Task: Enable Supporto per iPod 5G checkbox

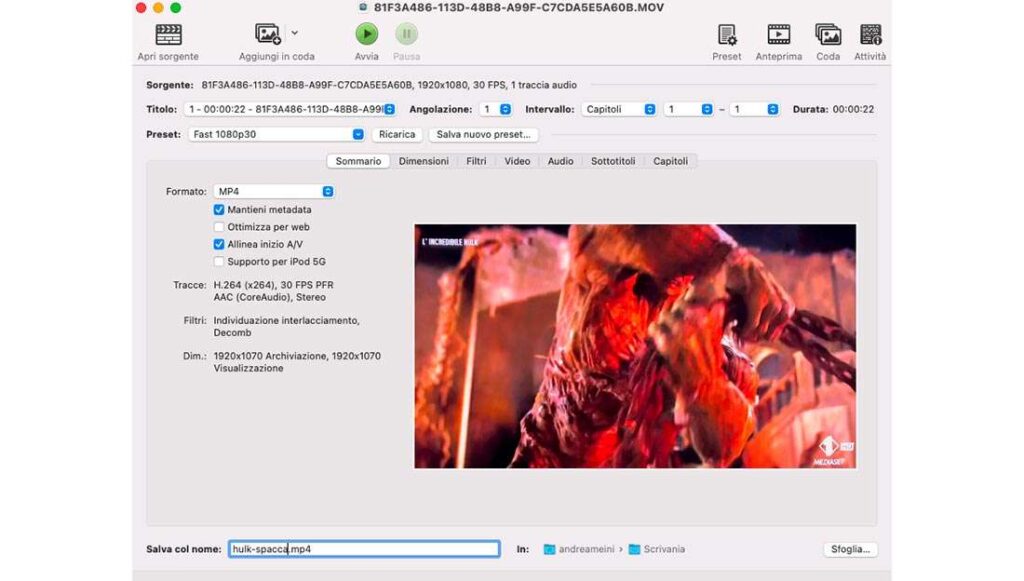Action: 219,261
